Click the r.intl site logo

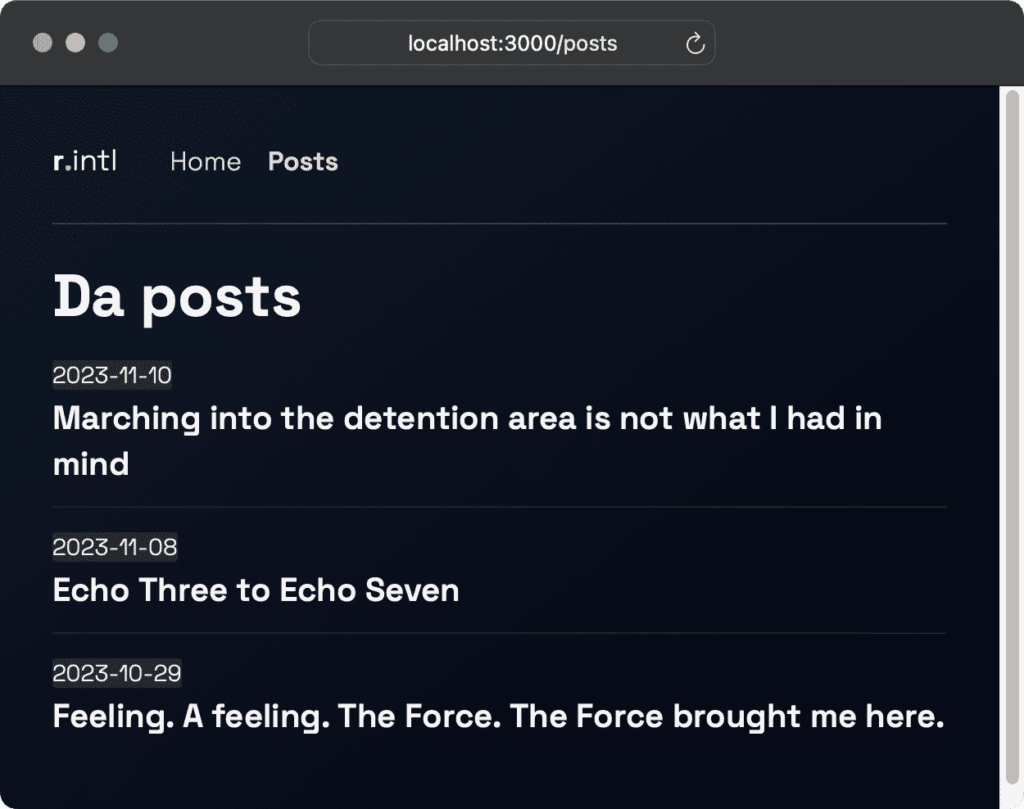85,161
